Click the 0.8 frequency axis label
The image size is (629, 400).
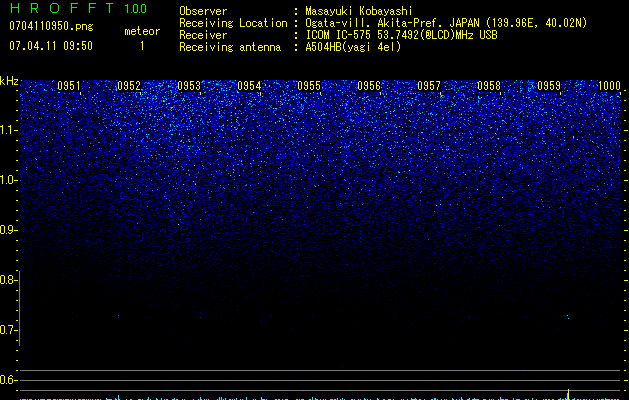coord(8,280)
